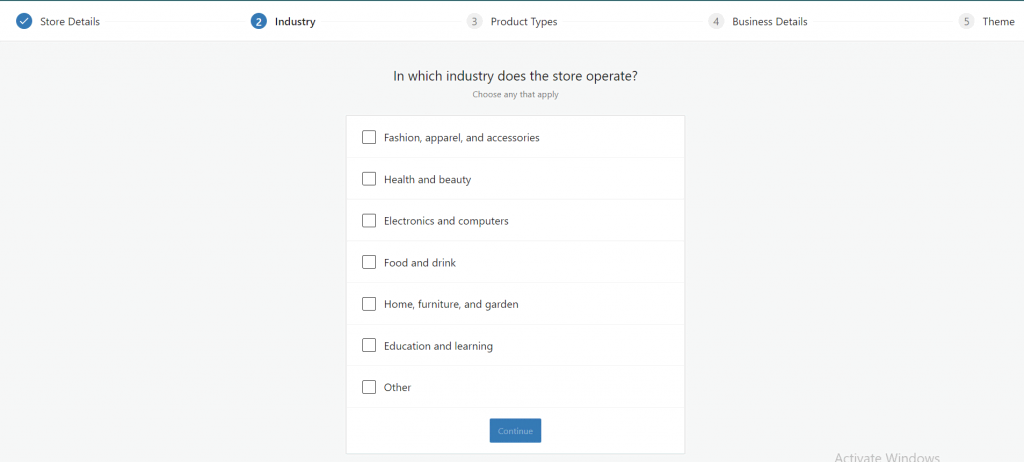Click the Health and beauty label text
This screenshot has height=462, width=1024.
click(427, 179)
